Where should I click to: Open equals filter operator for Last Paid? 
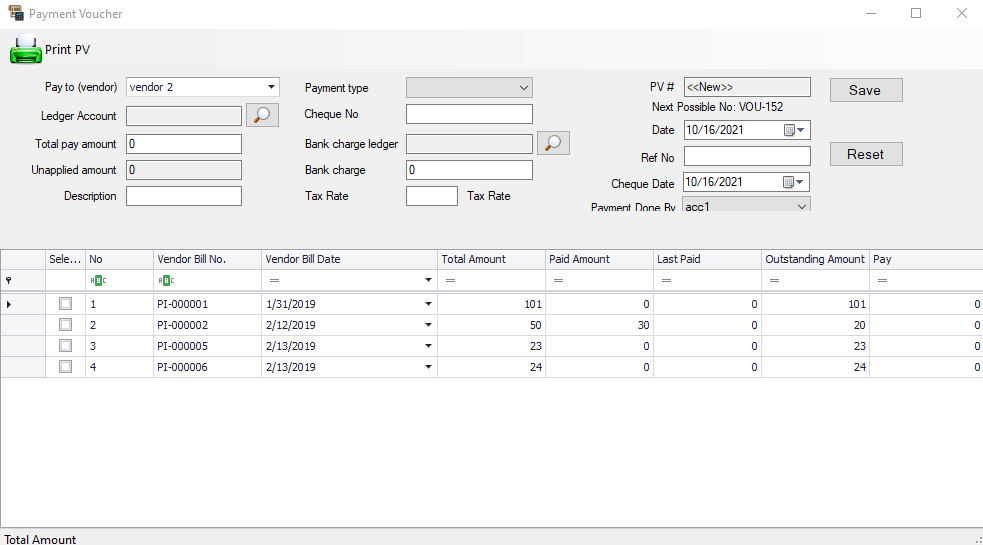pyautogui.click(x=666, y=280)
